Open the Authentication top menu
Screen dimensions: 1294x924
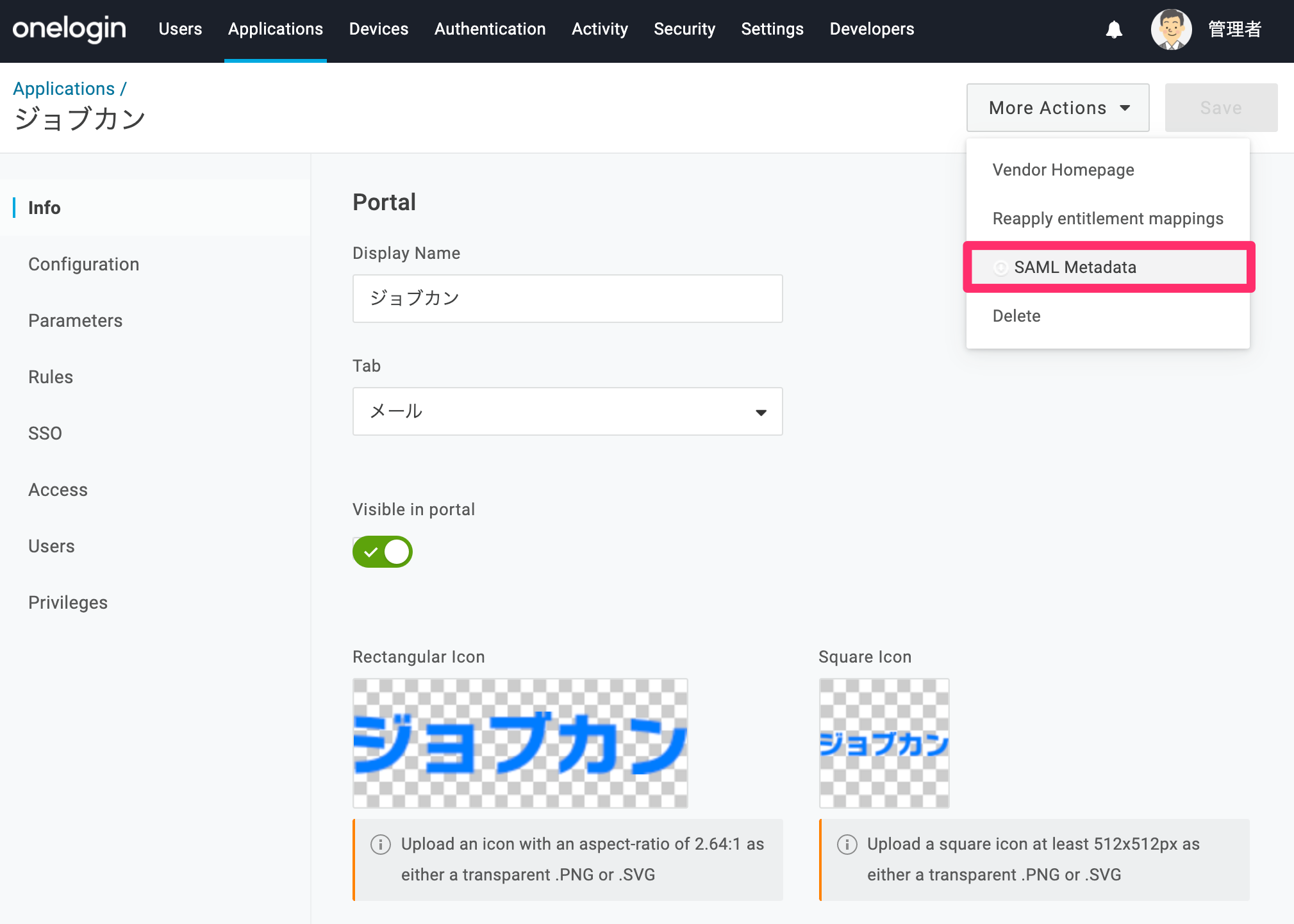[490, 29]
